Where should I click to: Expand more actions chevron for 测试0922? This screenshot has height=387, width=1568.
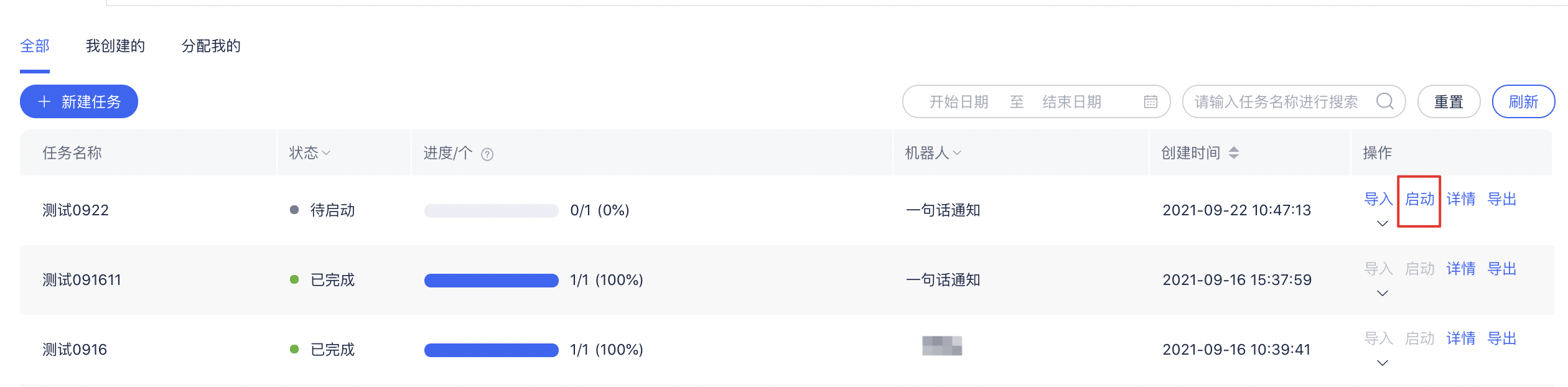click(x=1383, y=223)
